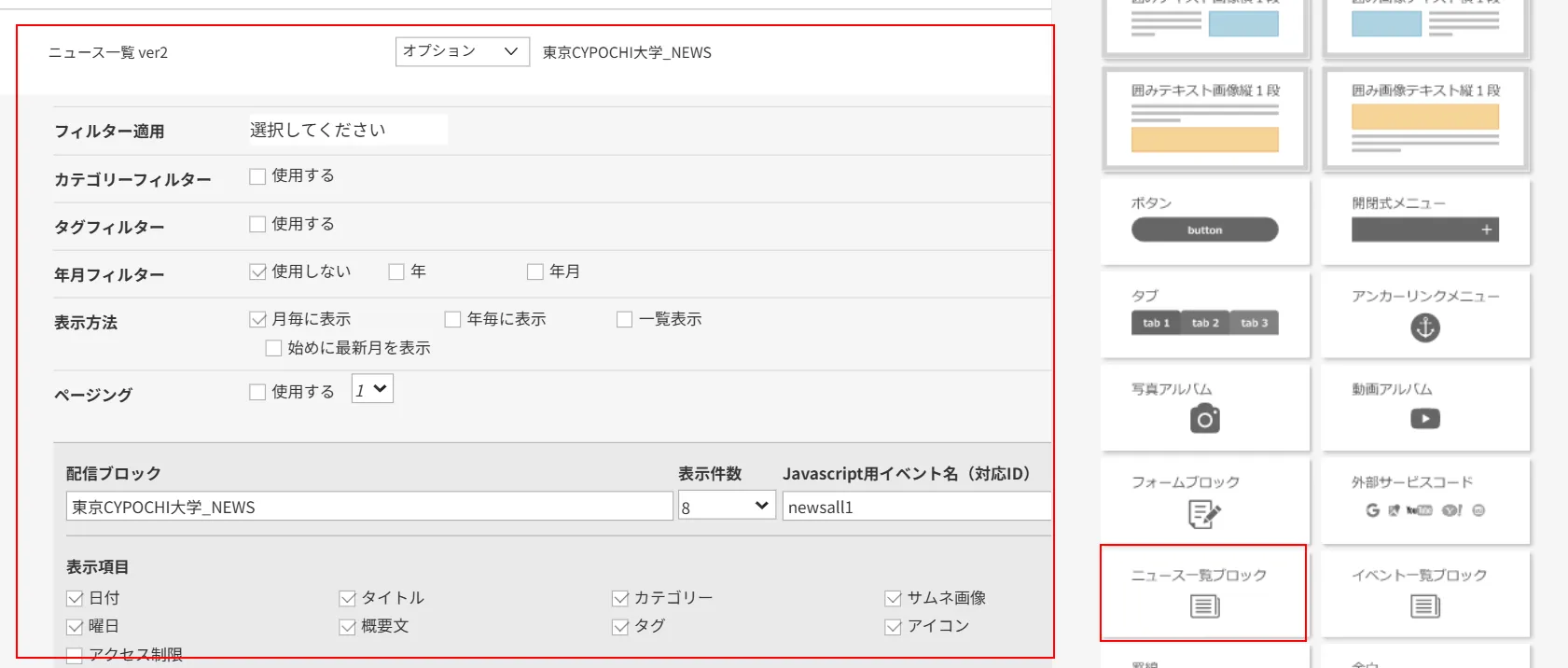1568x668 pixels.
Task: Check the 年月 filter option
Action: tap(535, 272)
